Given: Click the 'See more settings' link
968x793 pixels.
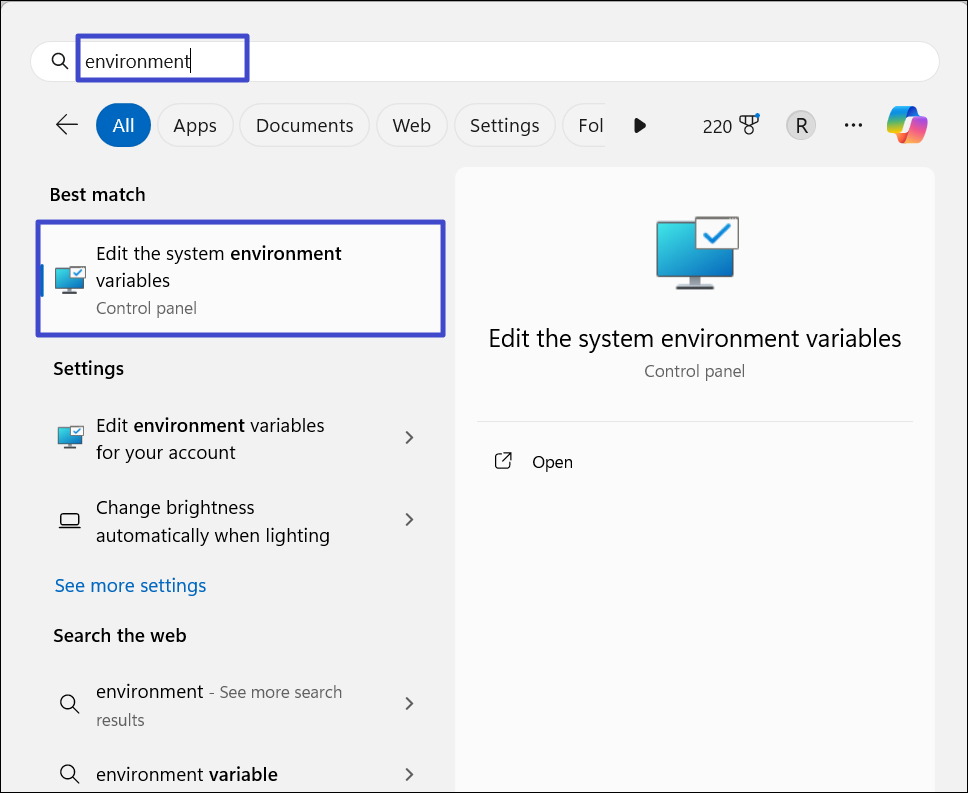Looking at the screenshot, I should pos(130,586).
